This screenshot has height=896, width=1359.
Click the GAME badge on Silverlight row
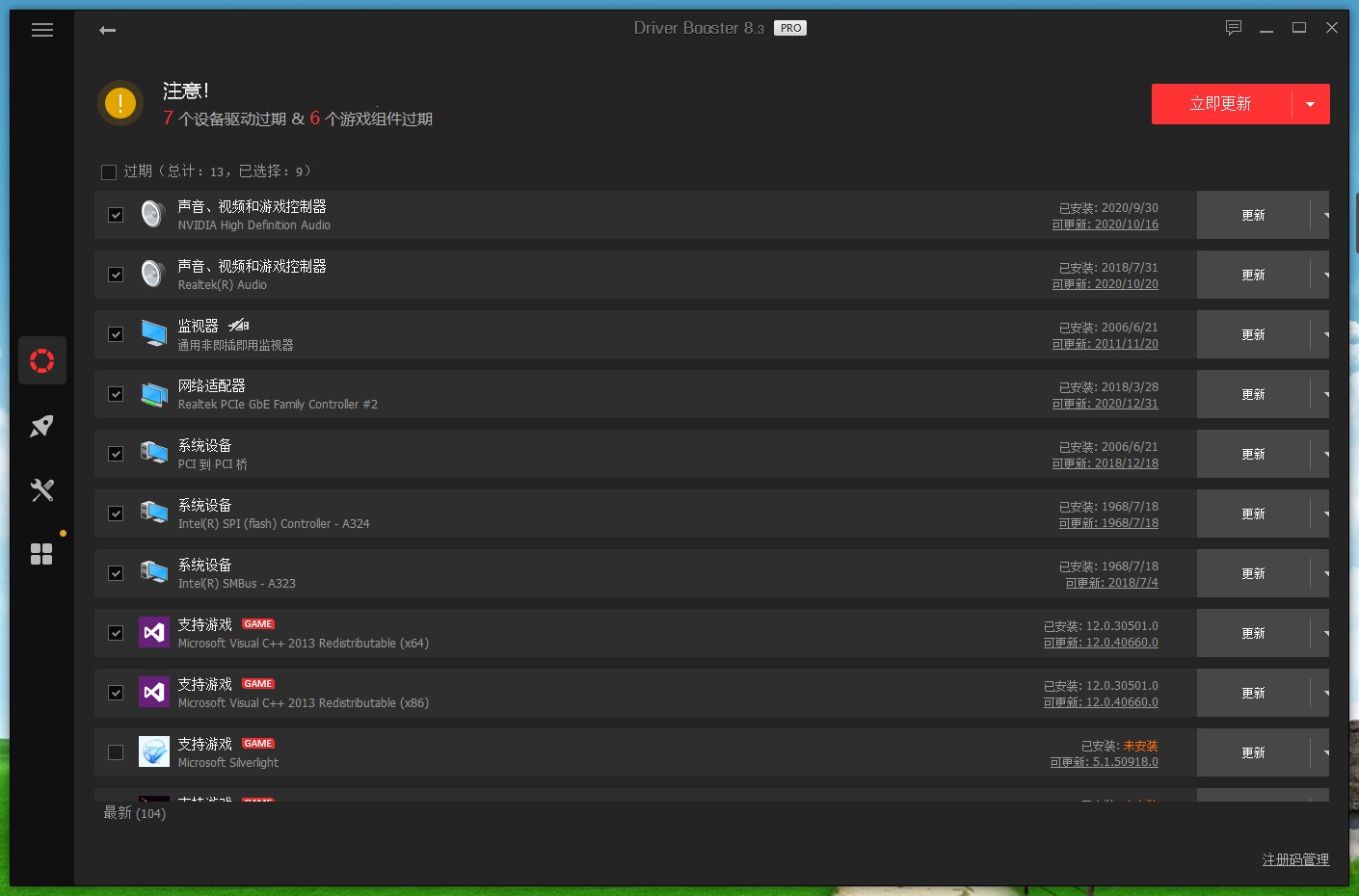[258, 743]
